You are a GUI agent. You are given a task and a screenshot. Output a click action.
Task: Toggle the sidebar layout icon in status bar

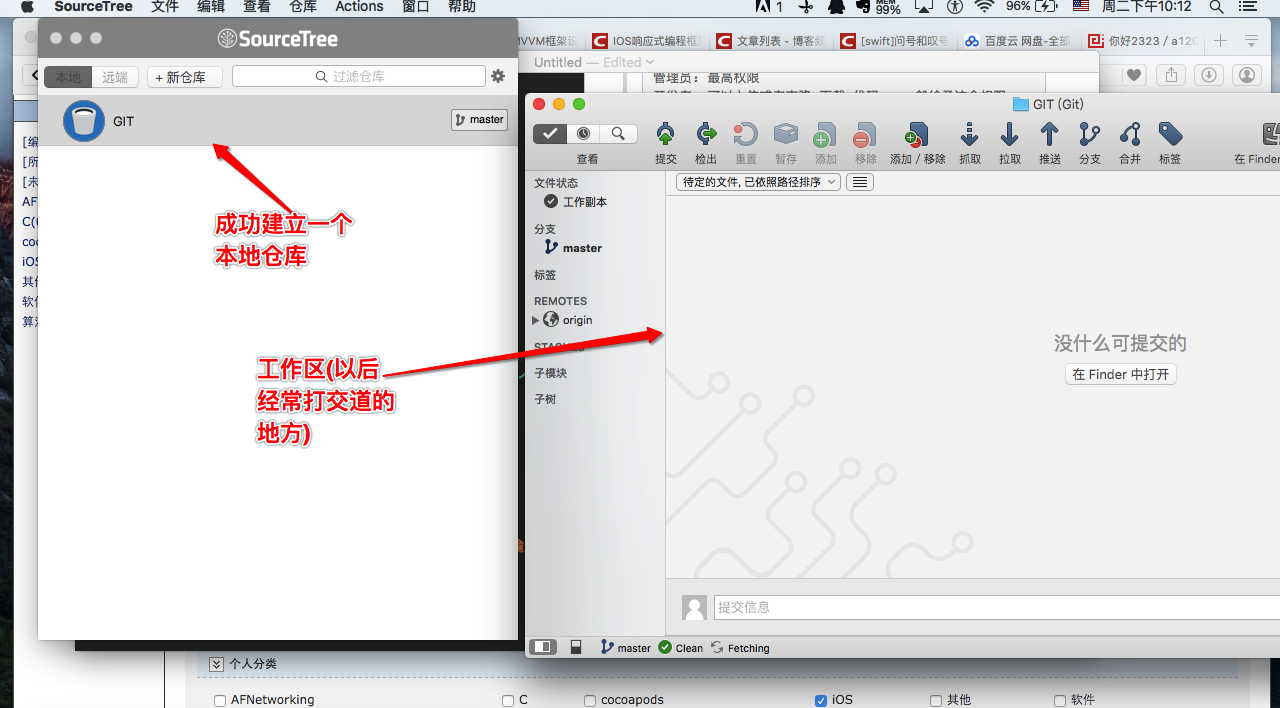(543, 647)
